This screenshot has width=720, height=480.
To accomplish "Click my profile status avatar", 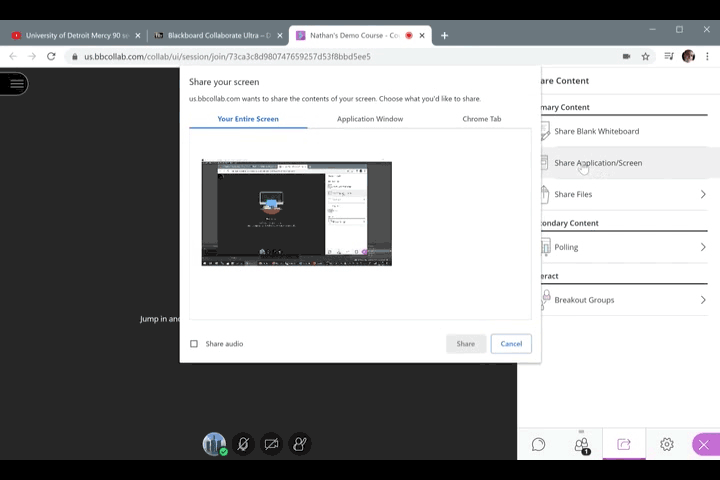I will tap(214, 444).
